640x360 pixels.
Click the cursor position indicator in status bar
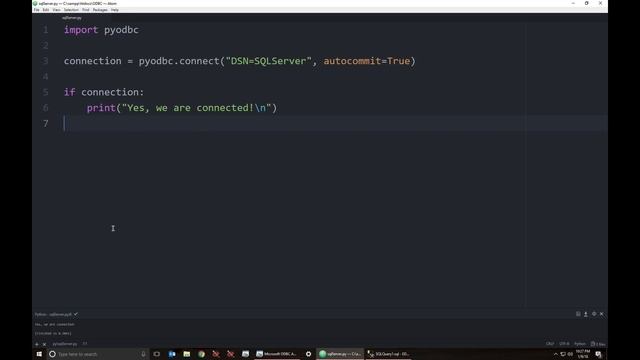[85, 344]
